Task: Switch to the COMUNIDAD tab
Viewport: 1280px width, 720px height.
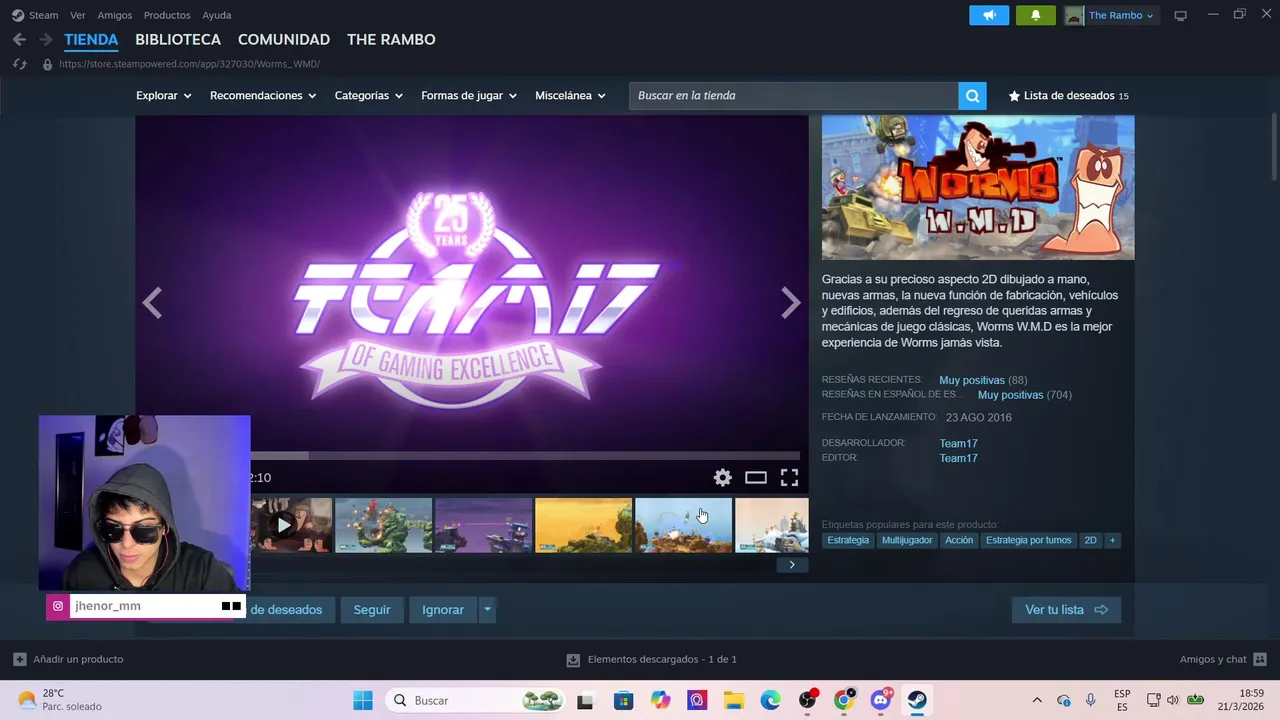Action: point(284,40)
